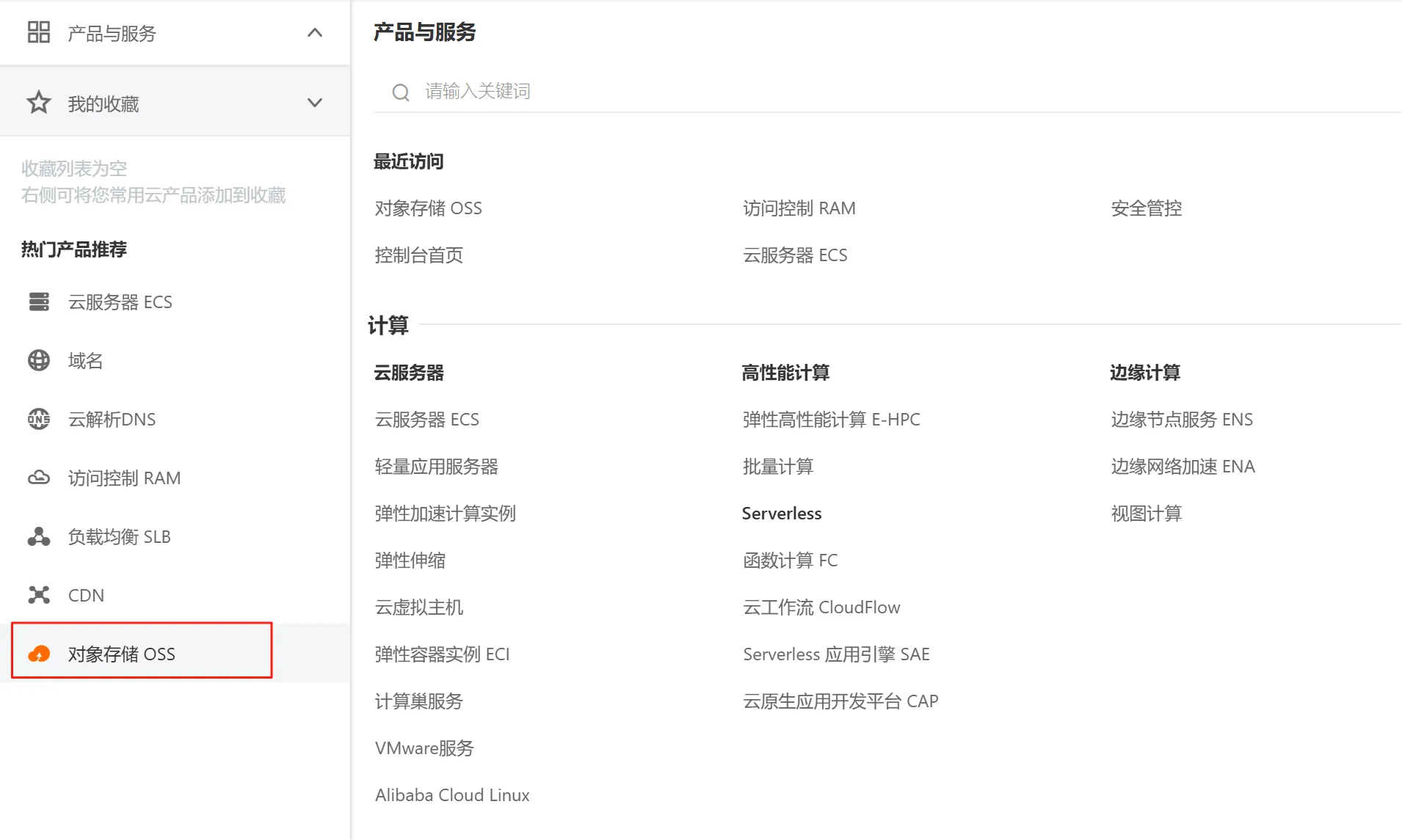Viewport: 1402px width, 840px height.
Task: Open 云服务器 ECS under 云服务器 heading
Action: tap(427, 420)
